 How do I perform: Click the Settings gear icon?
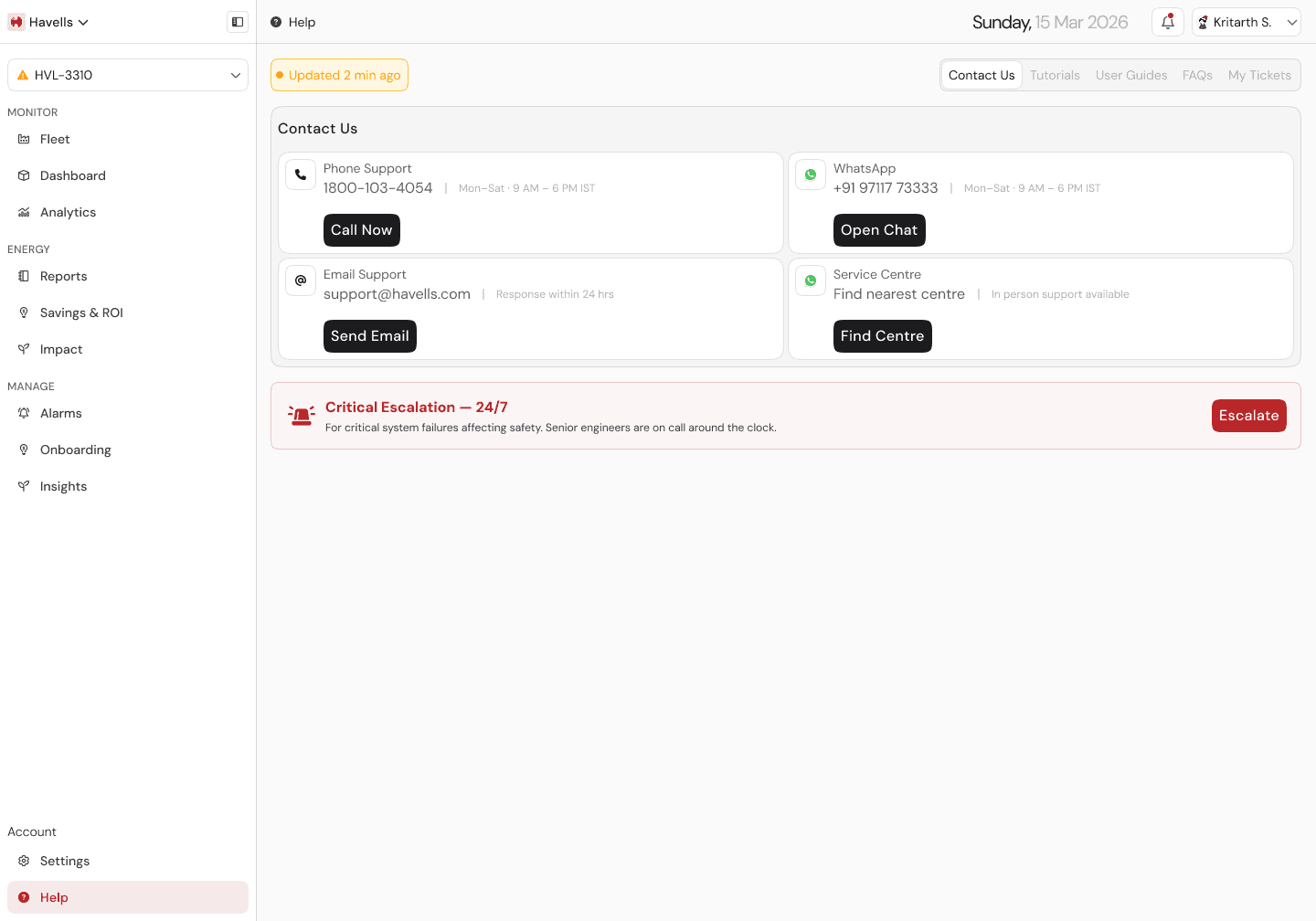[24, 861]
